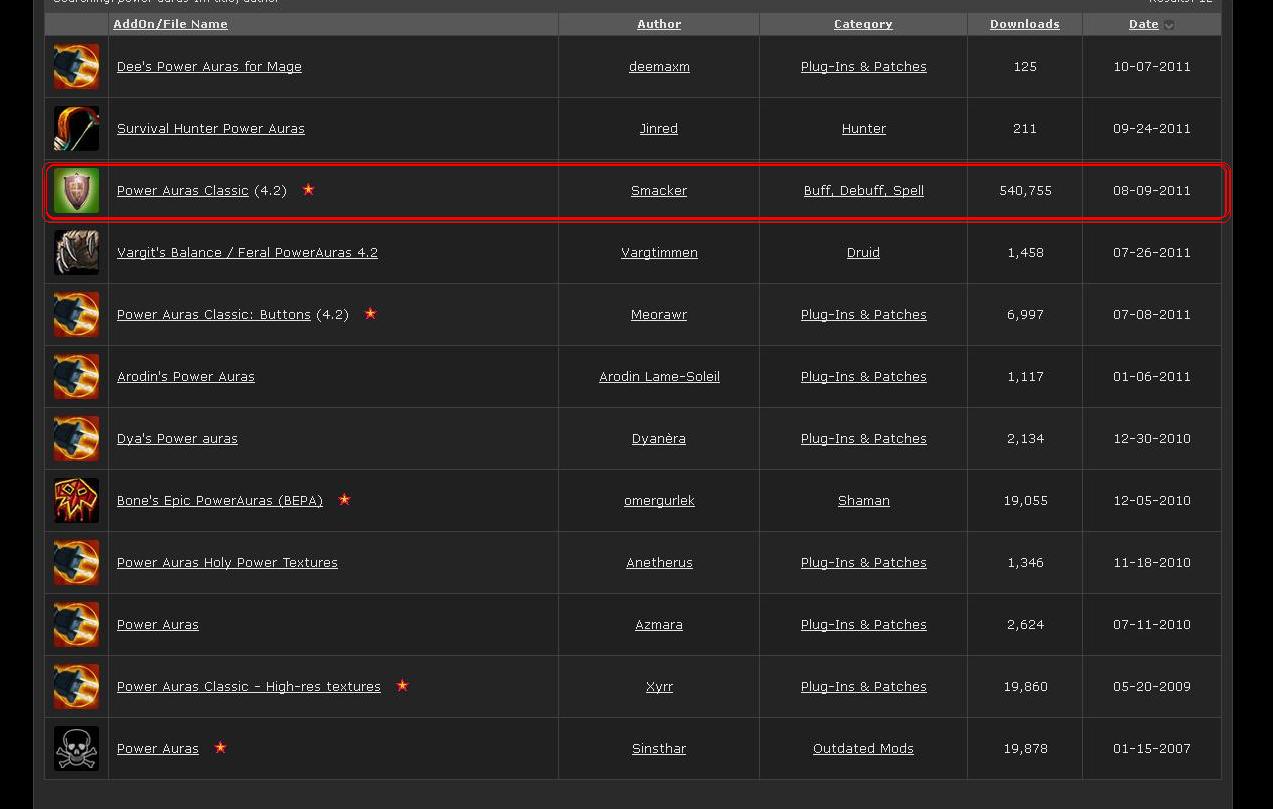View author Arodin Lame-Soleil's profile

pyautogui.click(x=659, y=377)
